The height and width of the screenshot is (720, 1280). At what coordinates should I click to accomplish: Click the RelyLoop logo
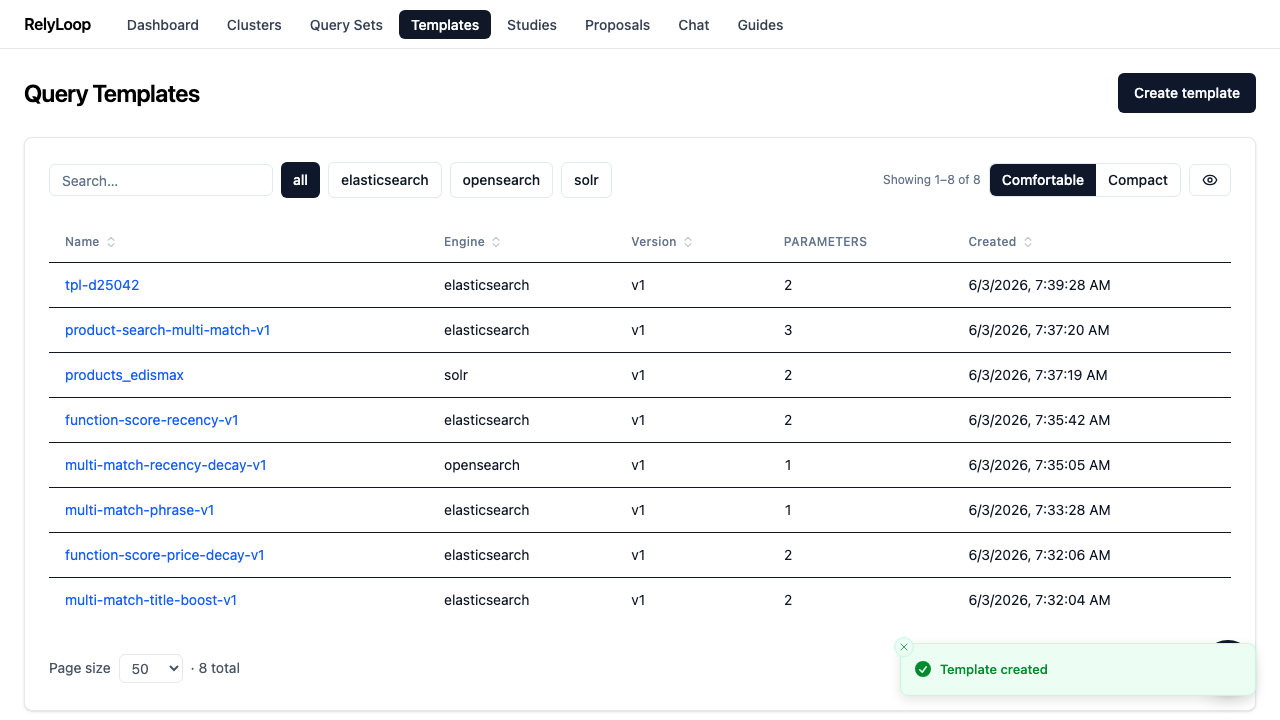click(57, 24)
